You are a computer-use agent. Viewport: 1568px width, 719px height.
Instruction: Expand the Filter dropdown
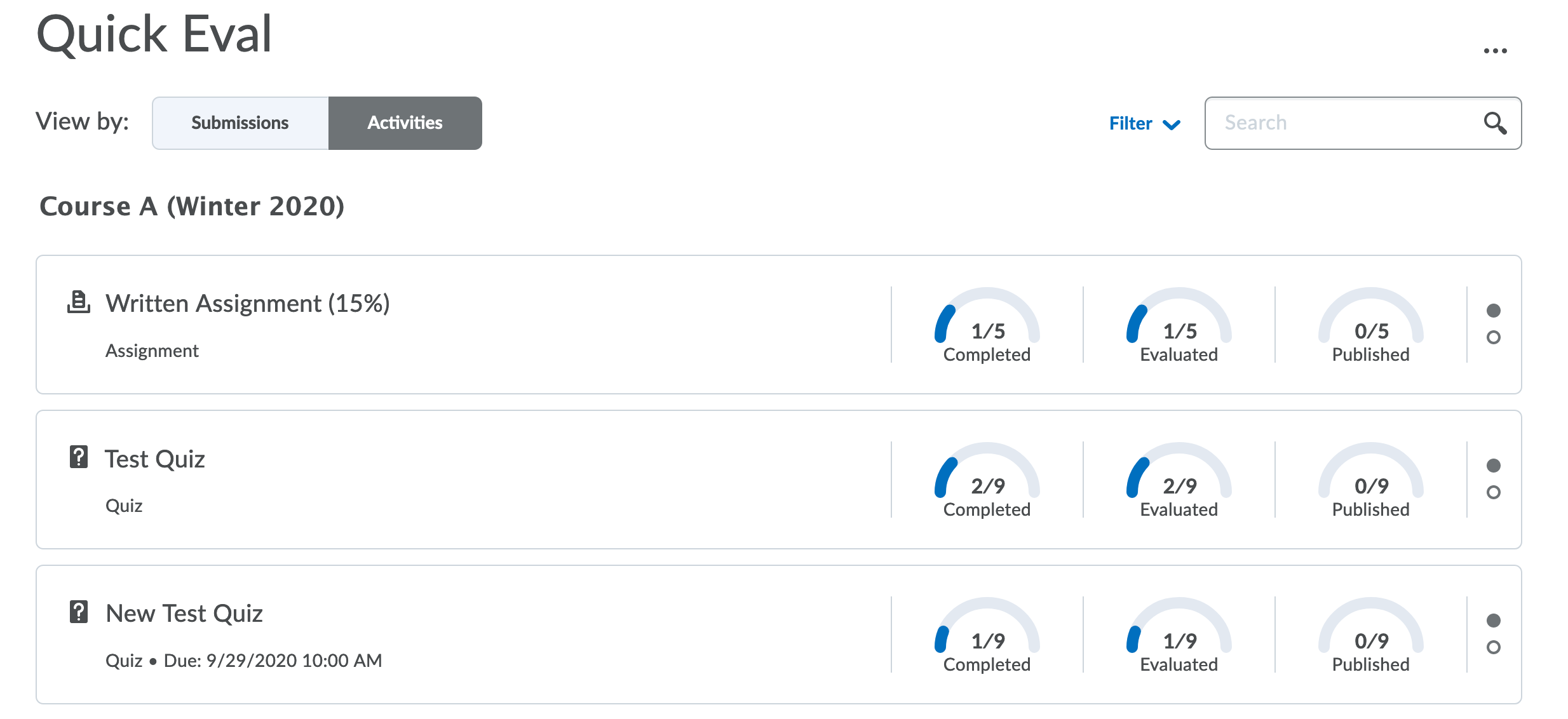(1131, 123)
